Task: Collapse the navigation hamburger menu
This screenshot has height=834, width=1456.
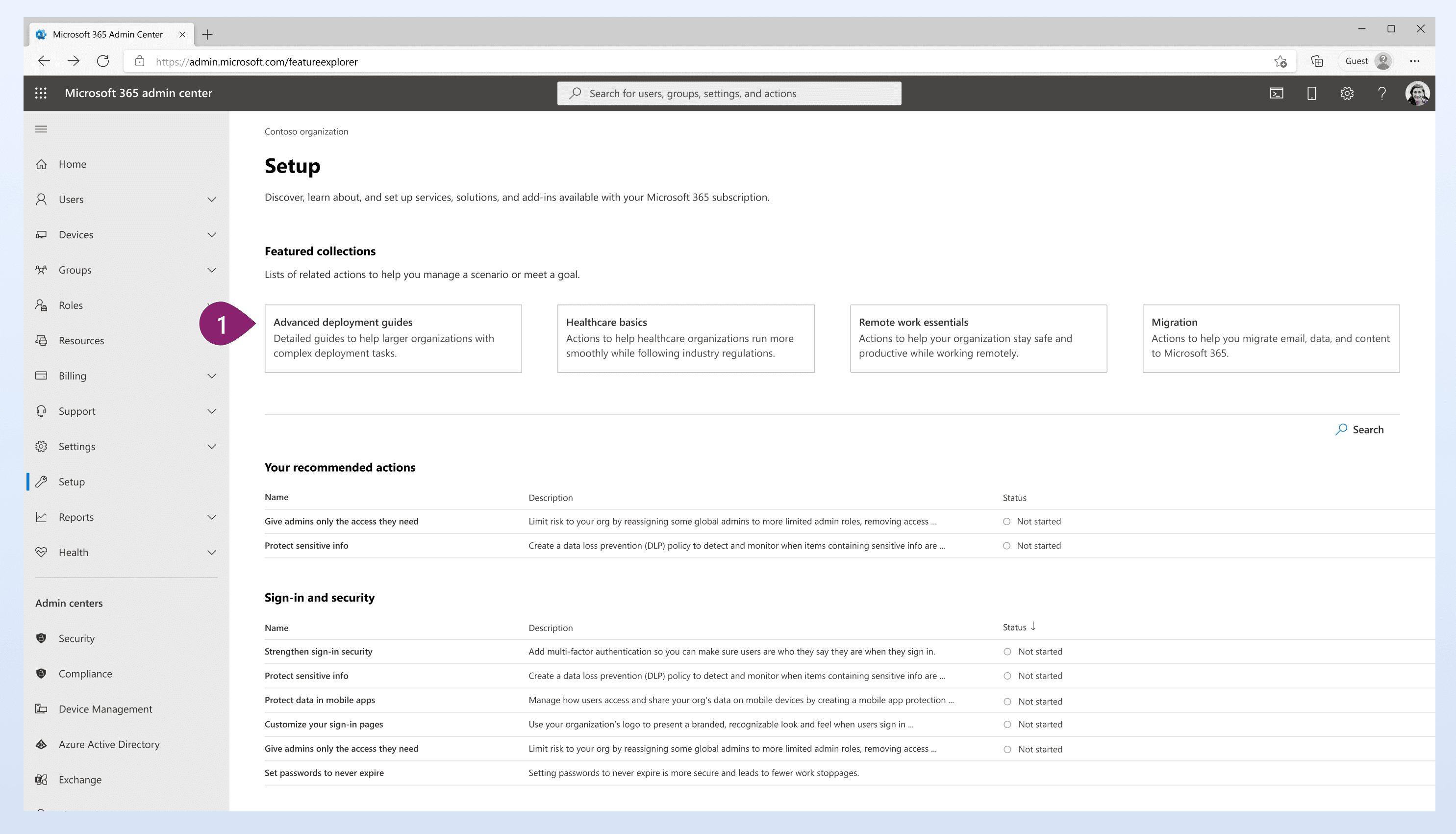Action: pos(41,129)
